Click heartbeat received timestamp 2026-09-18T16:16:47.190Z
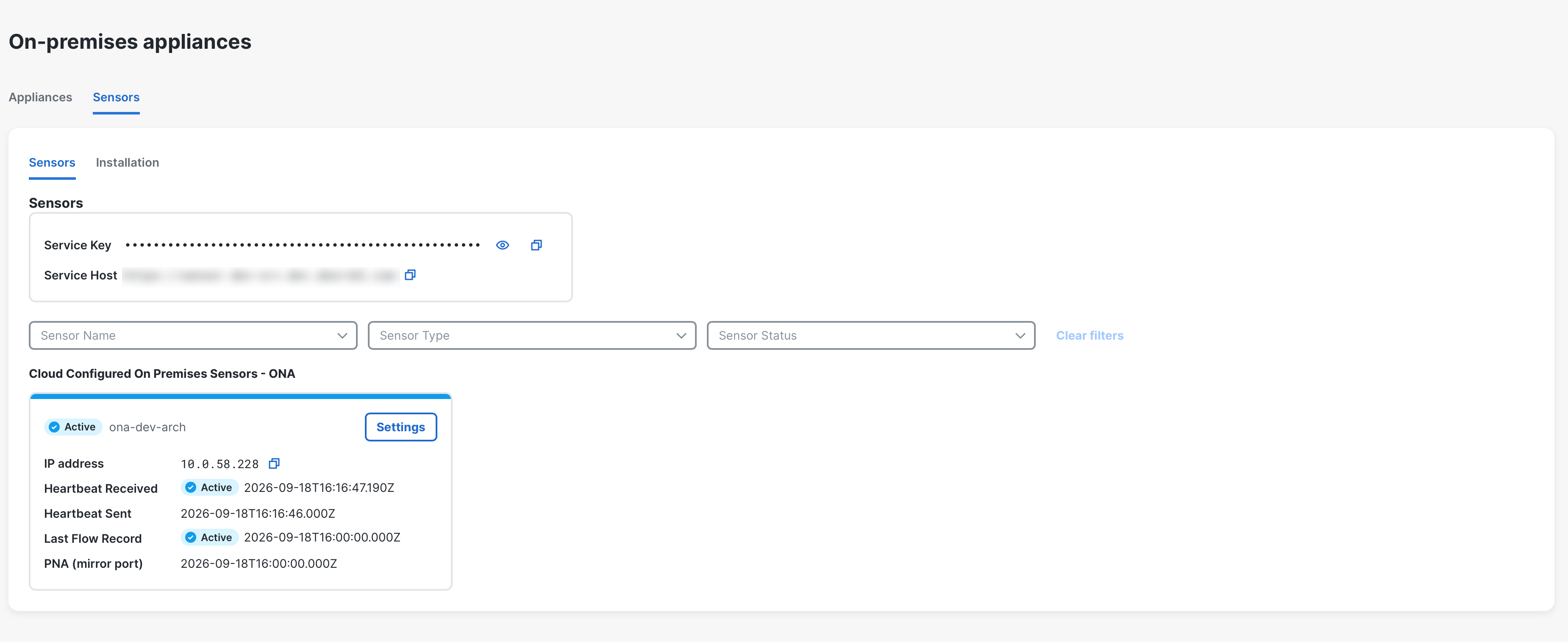Image resolution: width=1568 pixels, height=642 pixels. click(319, 487)
